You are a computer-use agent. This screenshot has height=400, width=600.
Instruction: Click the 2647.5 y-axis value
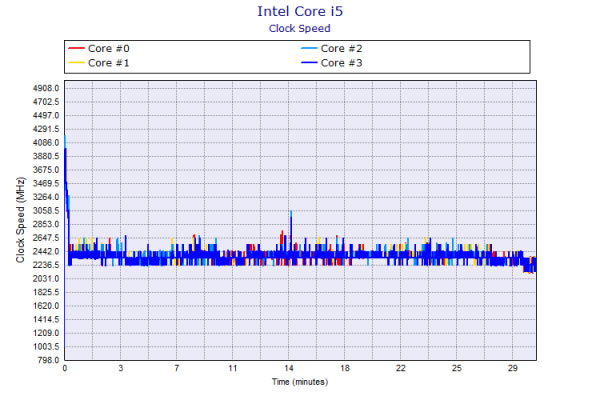tap(46, 238)
